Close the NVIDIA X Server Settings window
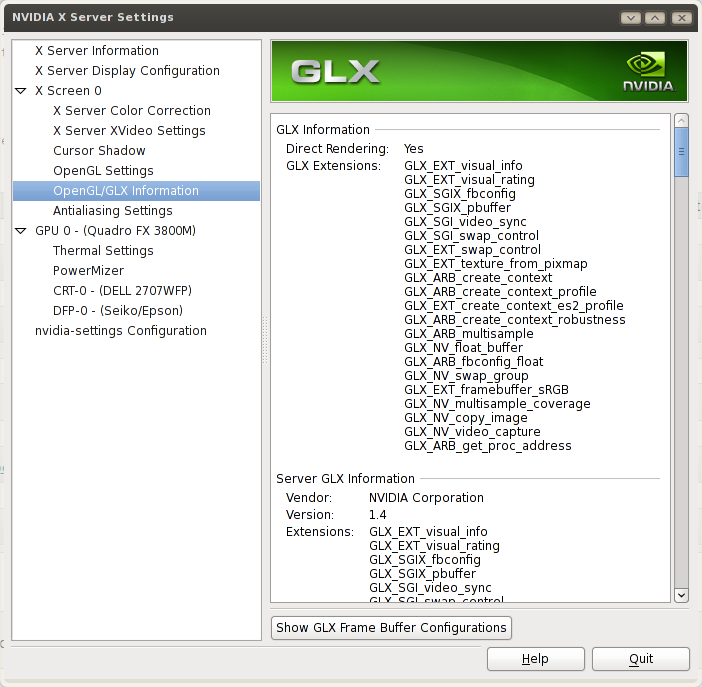702x687 pixels. coord(681,18)
